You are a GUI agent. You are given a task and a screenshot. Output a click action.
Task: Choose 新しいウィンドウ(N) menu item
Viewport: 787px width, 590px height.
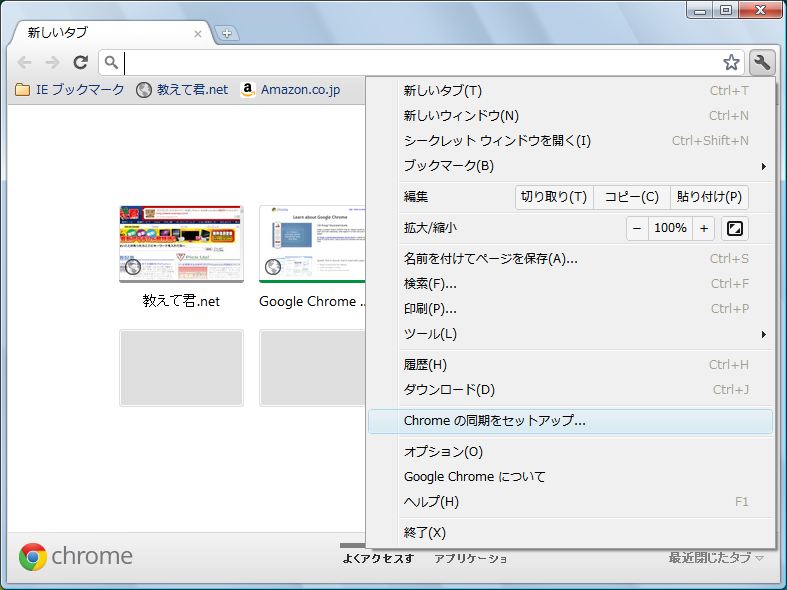(x=571, y=116)
